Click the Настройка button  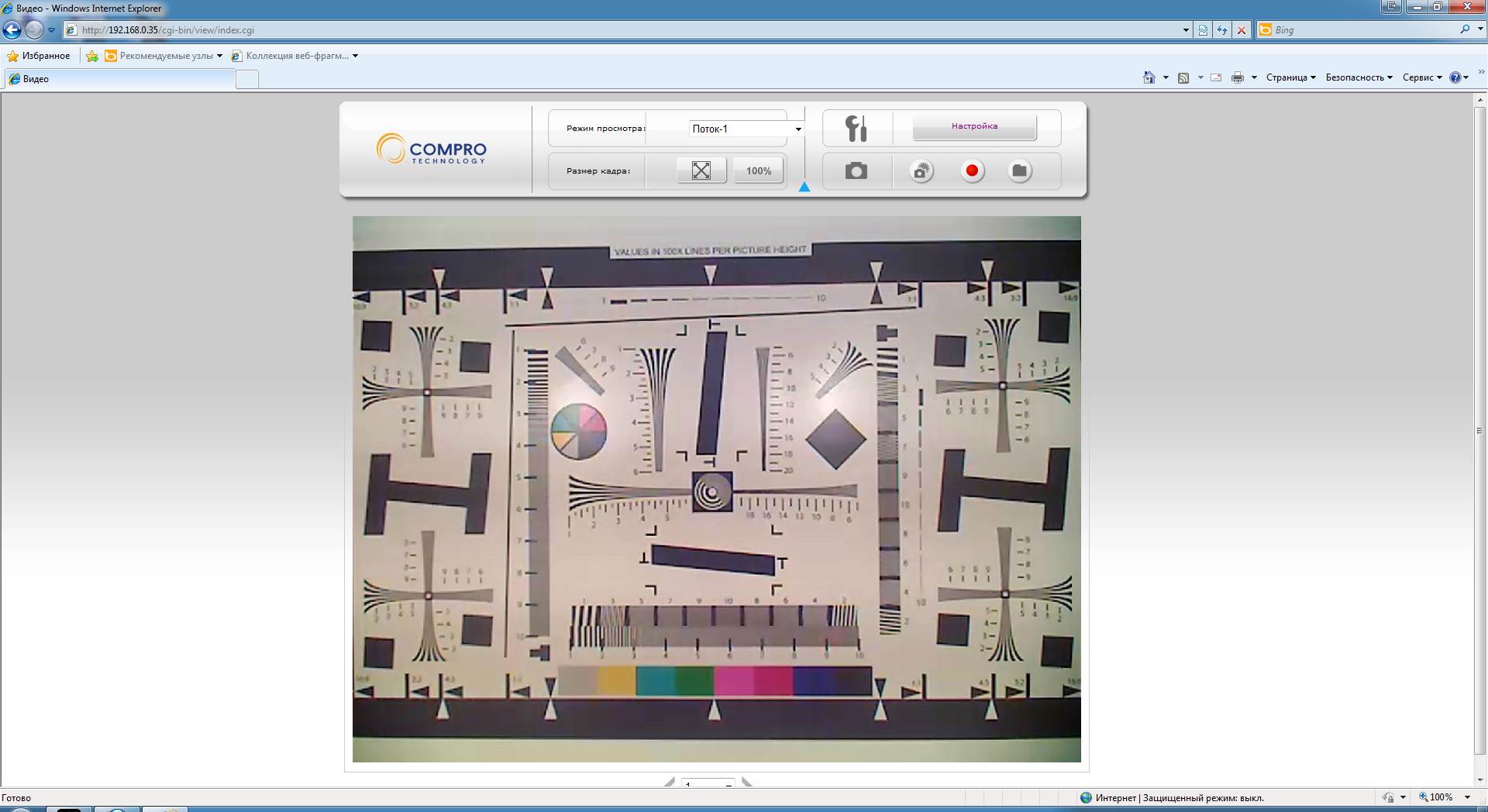(974, 127)
